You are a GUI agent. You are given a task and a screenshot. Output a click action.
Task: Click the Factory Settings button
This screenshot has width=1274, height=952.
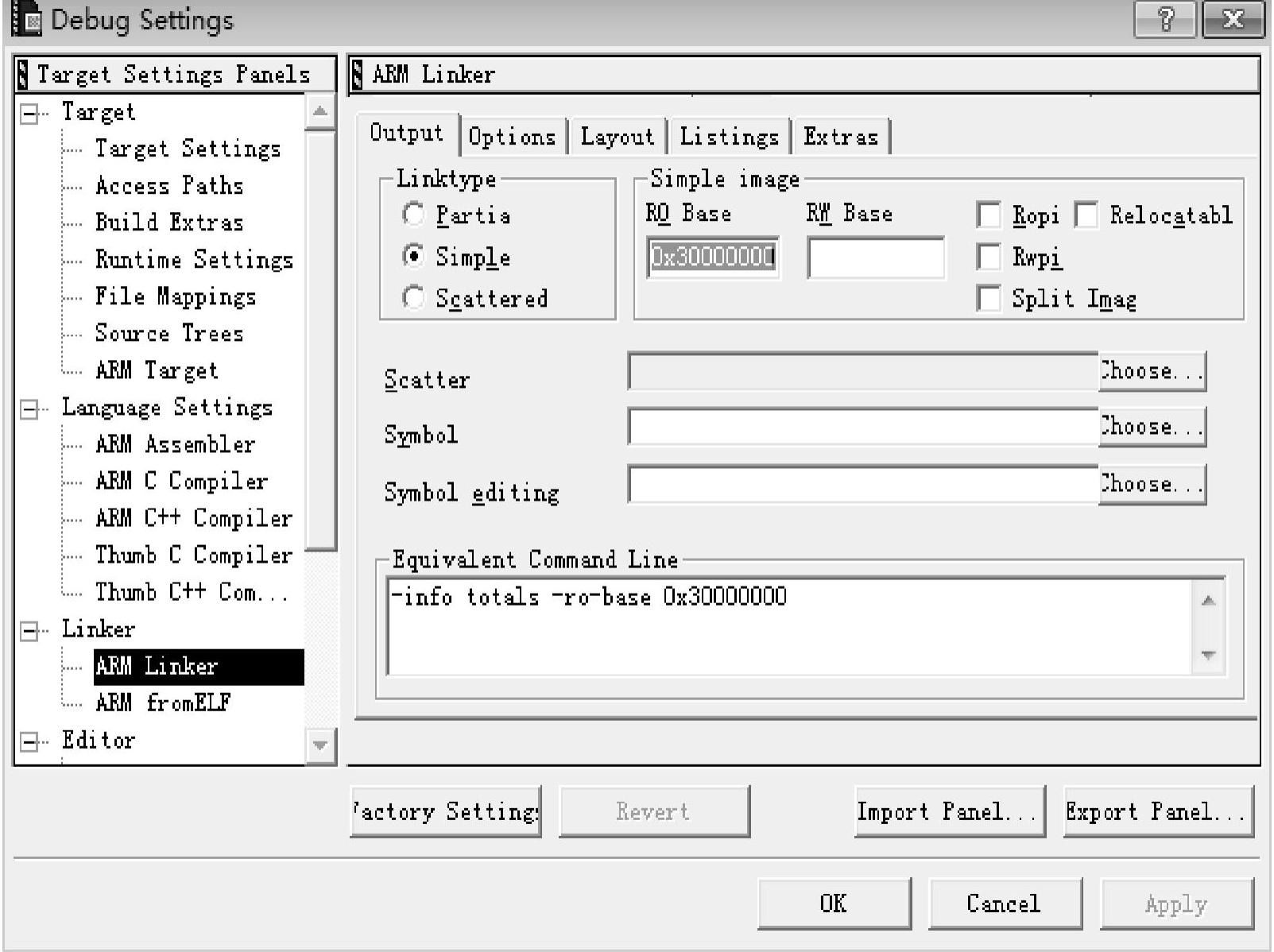(x=446, y=811)
